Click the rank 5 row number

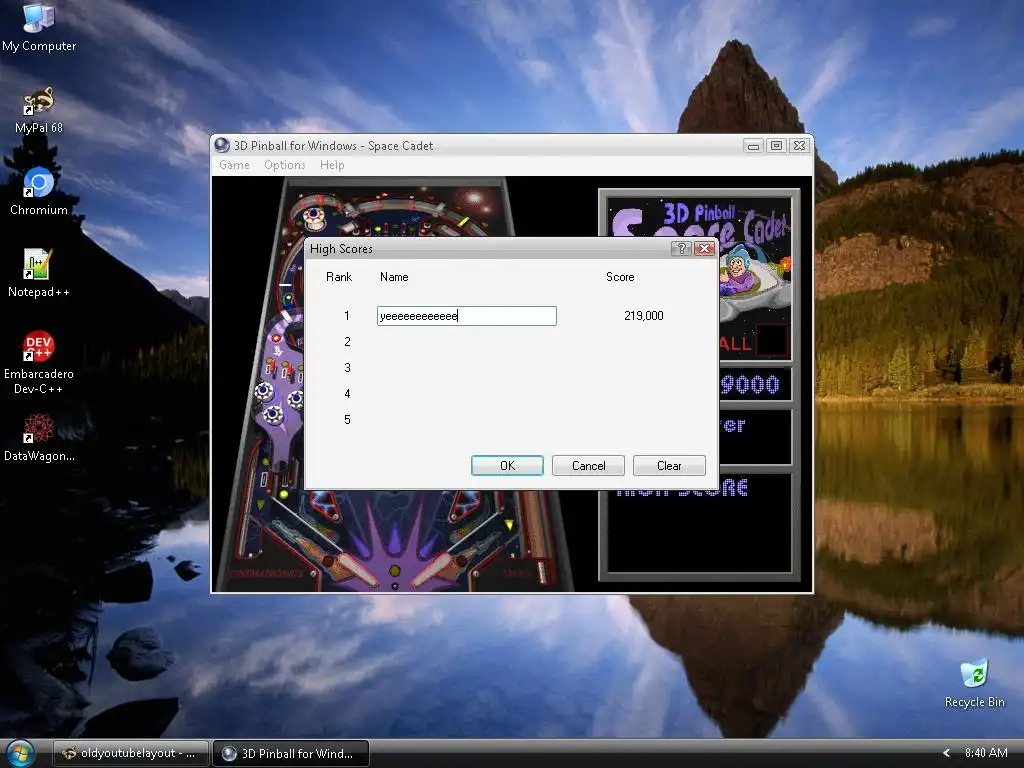tap(347, 420)
